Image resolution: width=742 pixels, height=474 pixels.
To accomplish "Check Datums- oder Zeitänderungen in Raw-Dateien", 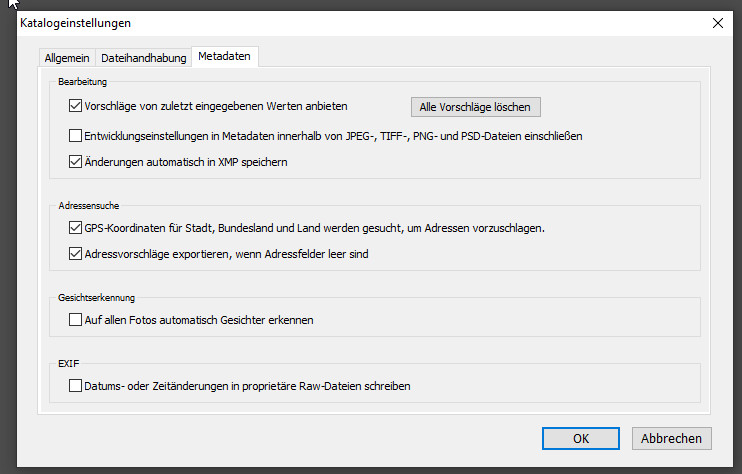I will [75, 385].
